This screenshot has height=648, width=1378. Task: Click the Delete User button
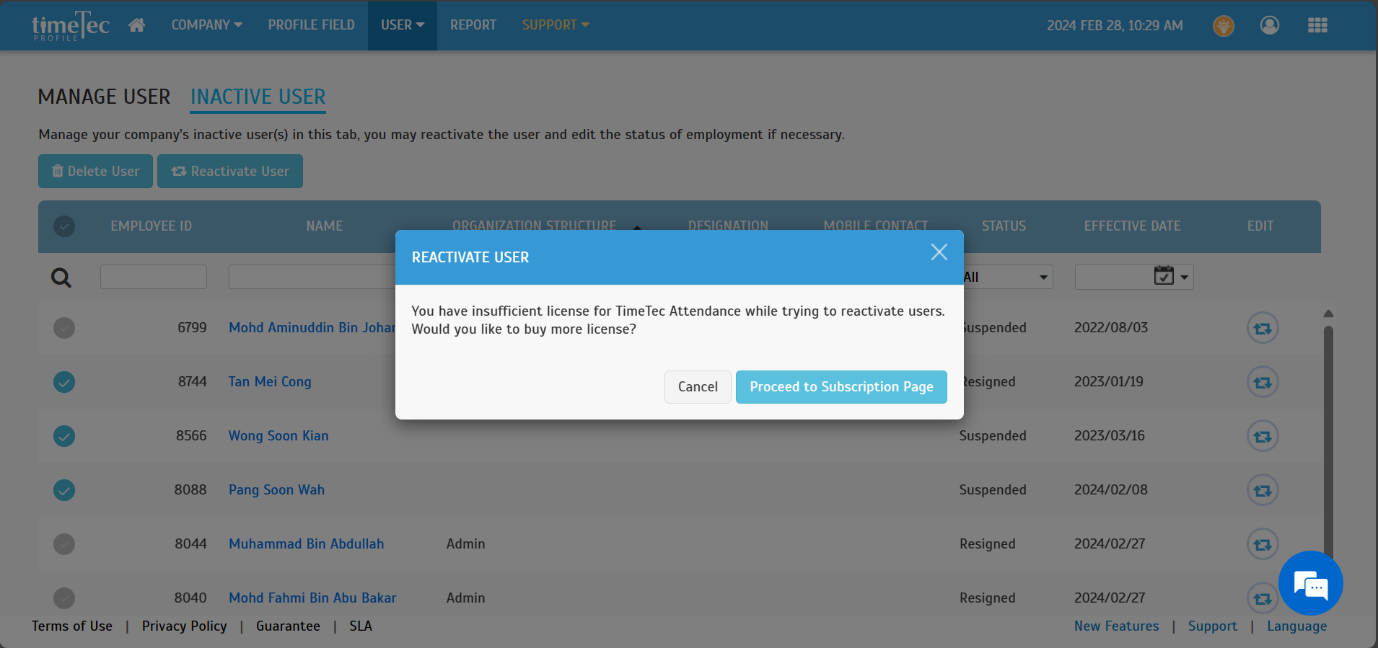(96, 171)
